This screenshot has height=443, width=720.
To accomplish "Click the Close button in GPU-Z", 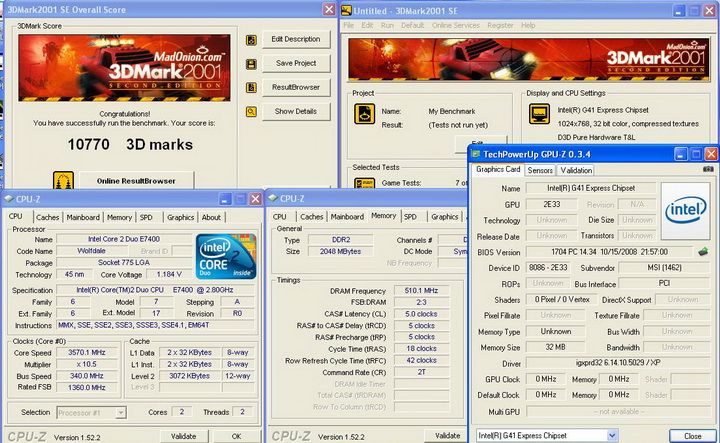I will pos(692,436).
